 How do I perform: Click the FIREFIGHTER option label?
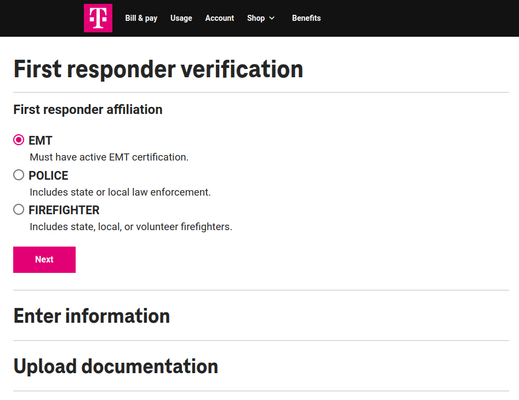click(64, 210)
